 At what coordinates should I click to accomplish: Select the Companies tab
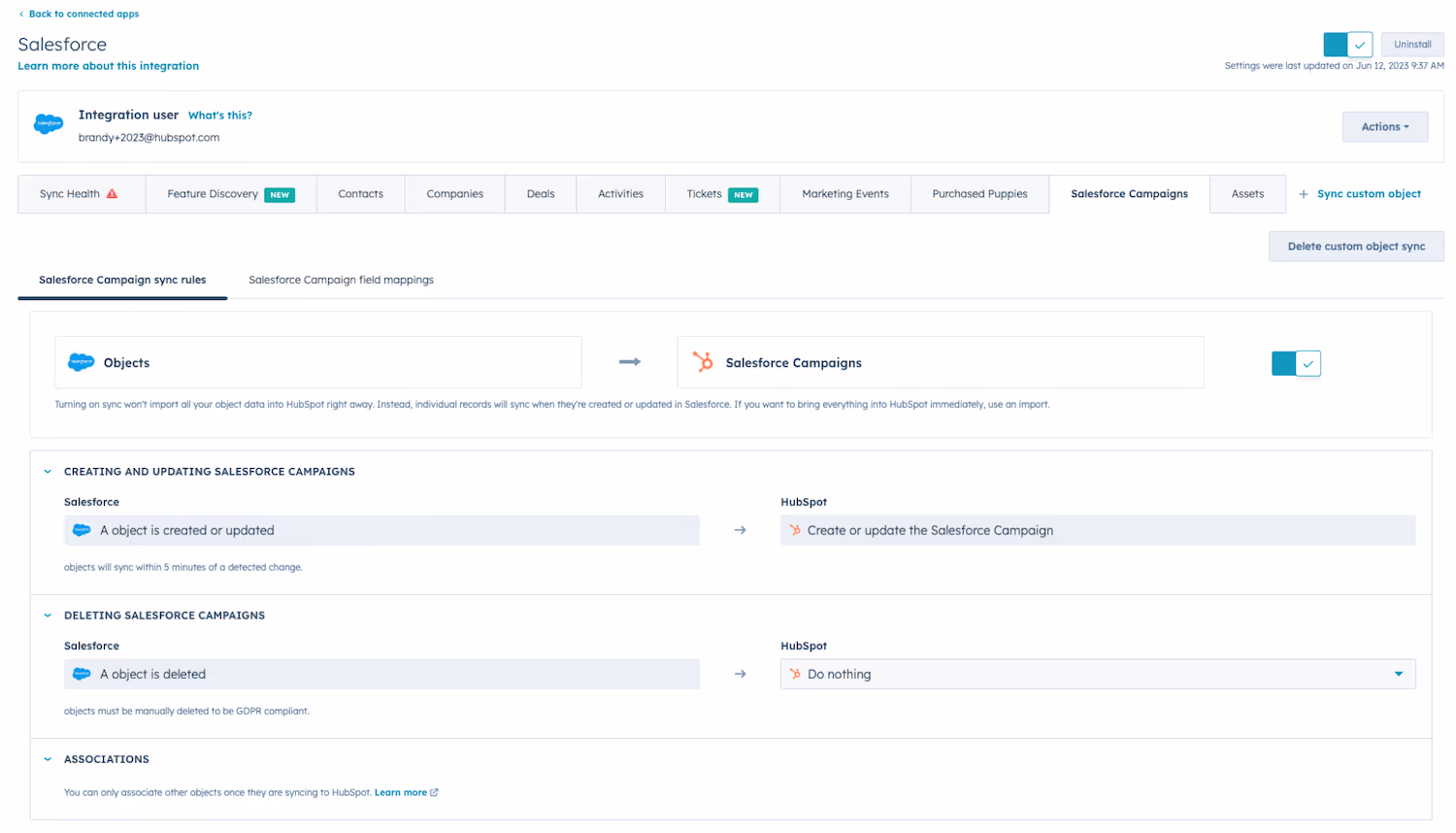tap(455, 194)
